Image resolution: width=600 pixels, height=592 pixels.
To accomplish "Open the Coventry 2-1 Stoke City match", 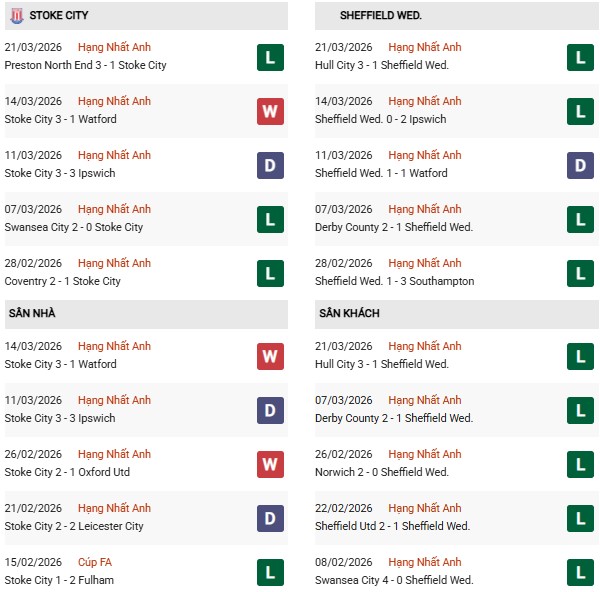I will click(62, 281).
